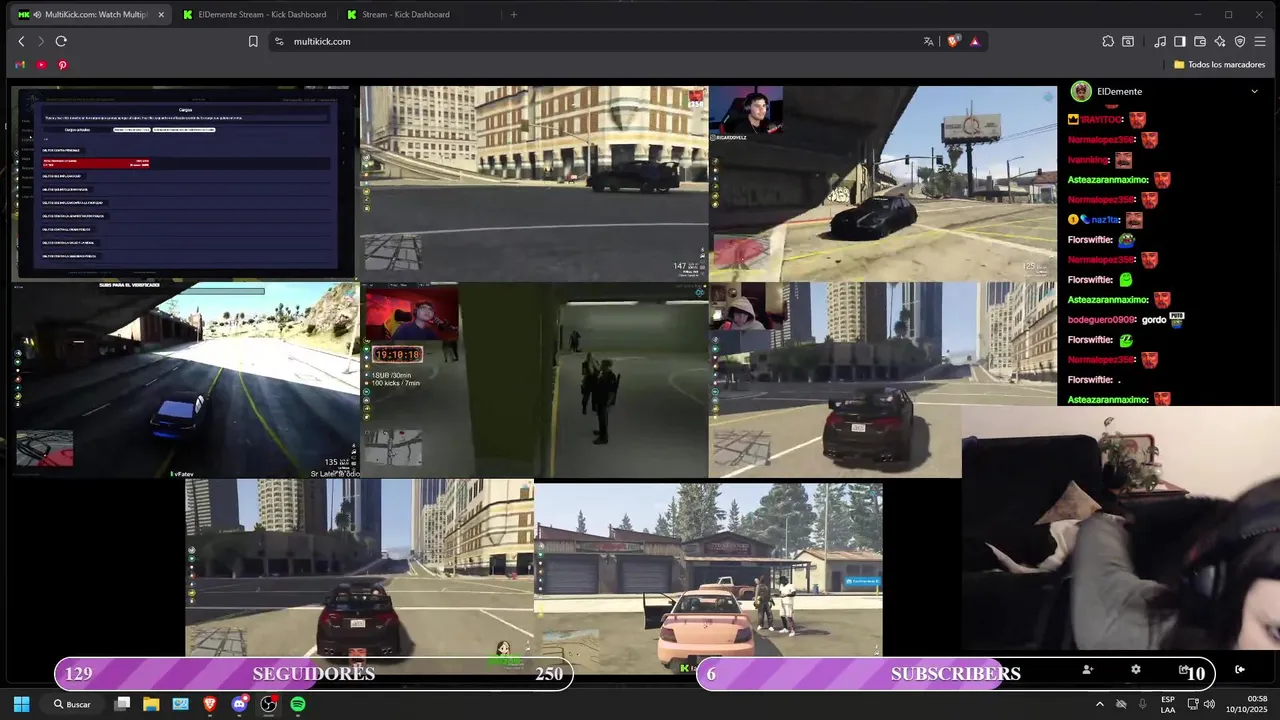This screenshot has height=720, width=1280.
Task: Go back with the browser back arrow
Action: pos(21,41)
